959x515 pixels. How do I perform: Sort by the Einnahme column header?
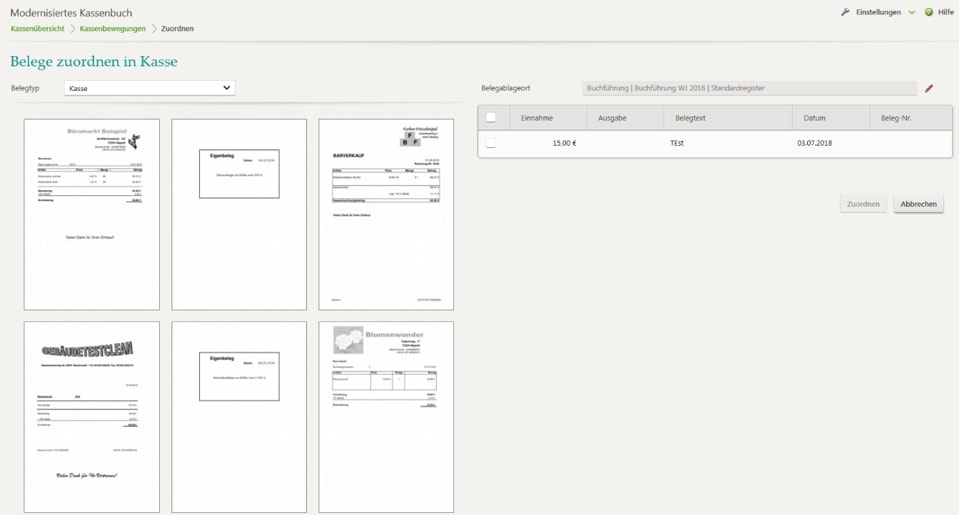[x=537, y=118]
